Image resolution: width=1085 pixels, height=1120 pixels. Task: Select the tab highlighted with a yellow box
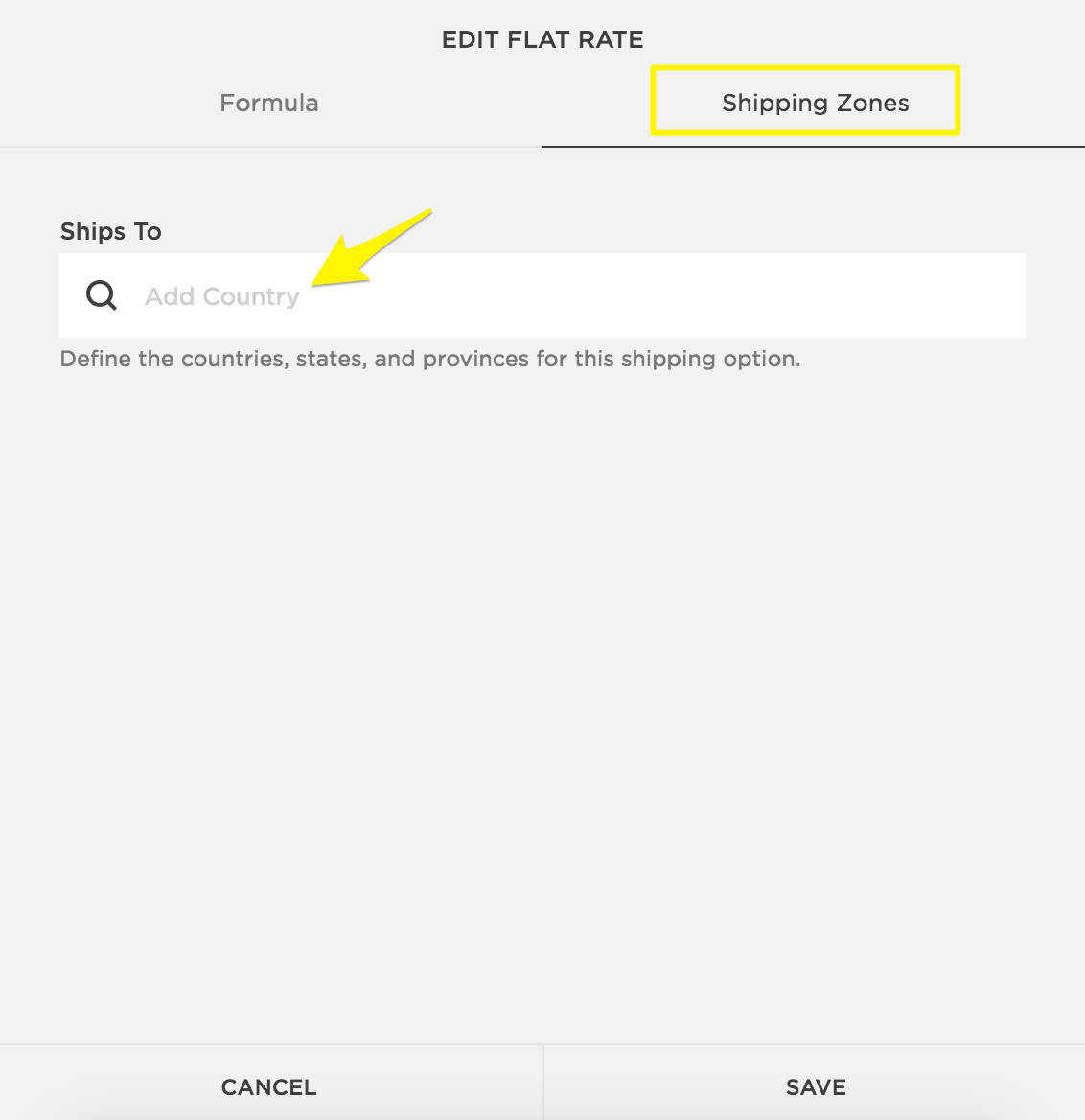(x=815, y=104)
